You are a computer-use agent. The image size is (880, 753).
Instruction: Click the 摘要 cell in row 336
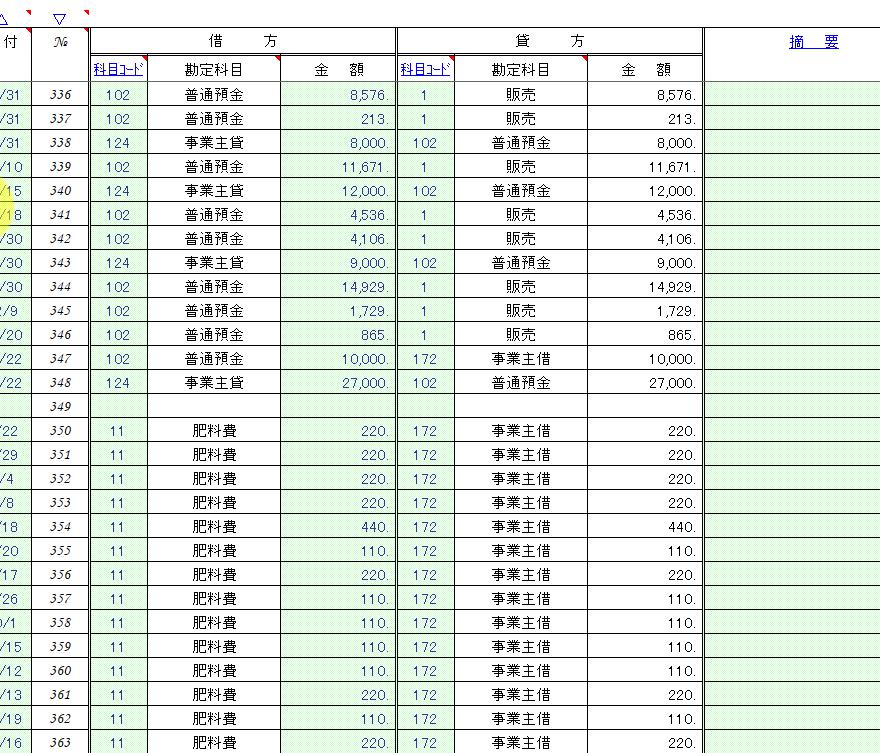pos(792,95)
